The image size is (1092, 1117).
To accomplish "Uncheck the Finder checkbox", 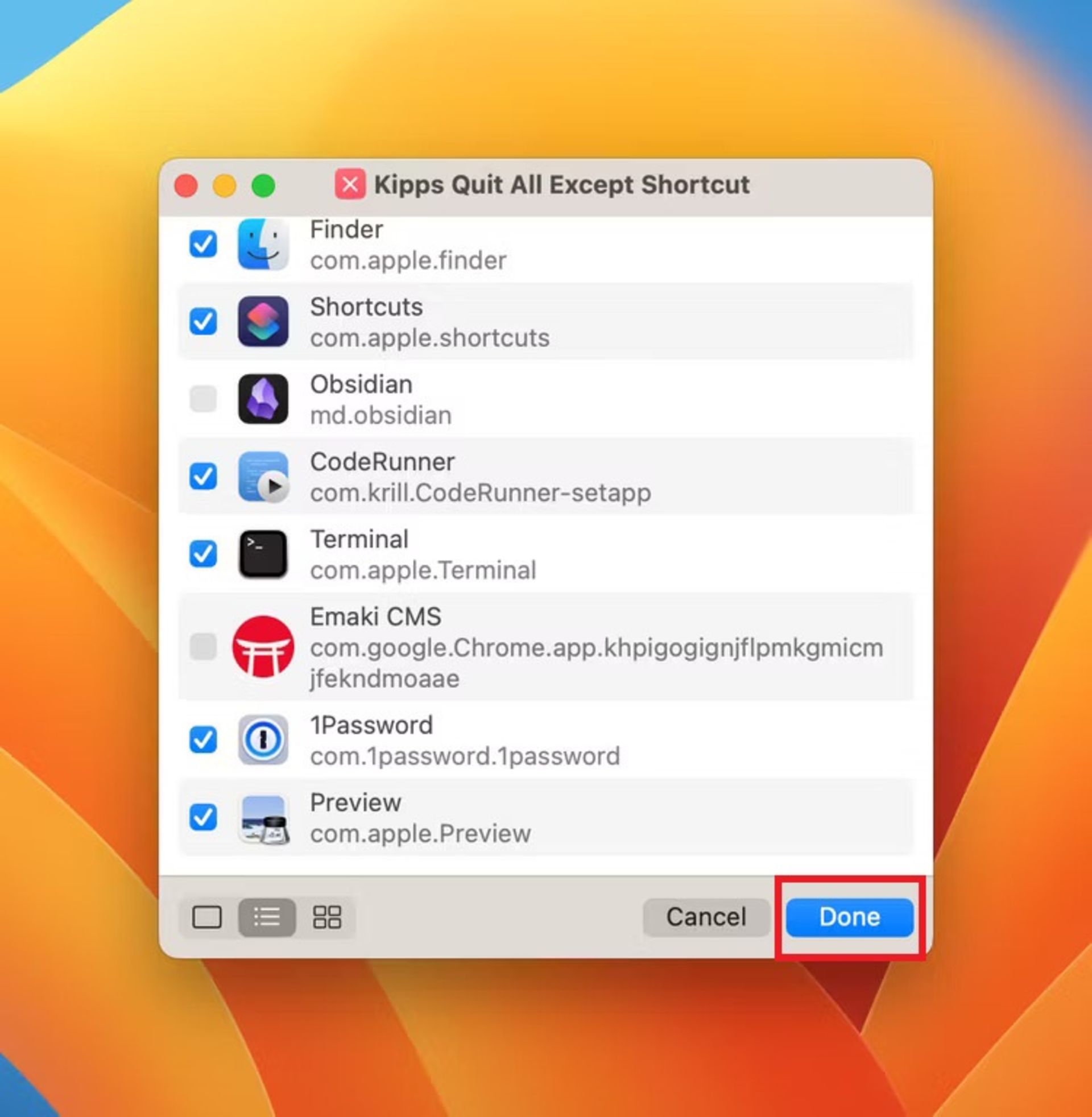I will click(x=203, y=245).
